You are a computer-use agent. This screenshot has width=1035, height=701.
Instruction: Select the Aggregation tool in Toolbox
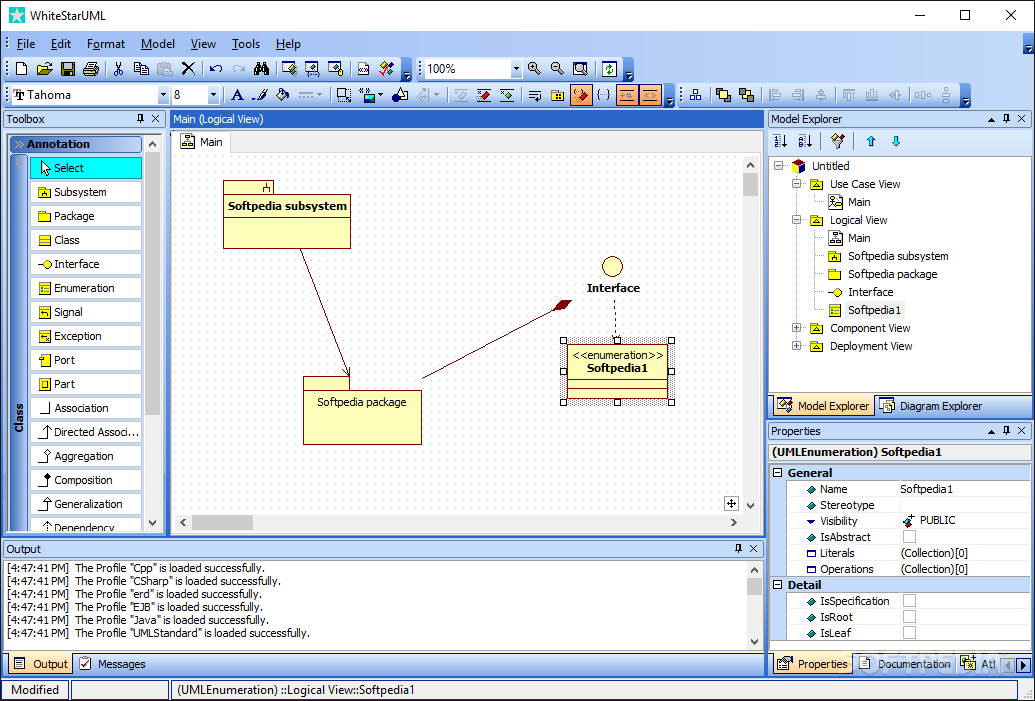pyautogui.click(x=86, y=456)
